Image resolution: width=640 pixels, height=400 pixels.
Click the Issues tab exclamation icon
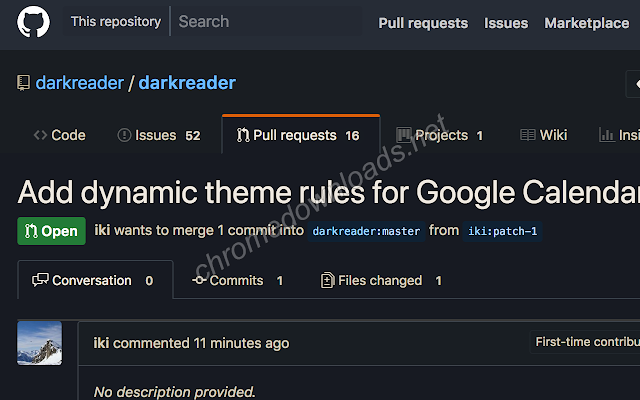(124, 135)
